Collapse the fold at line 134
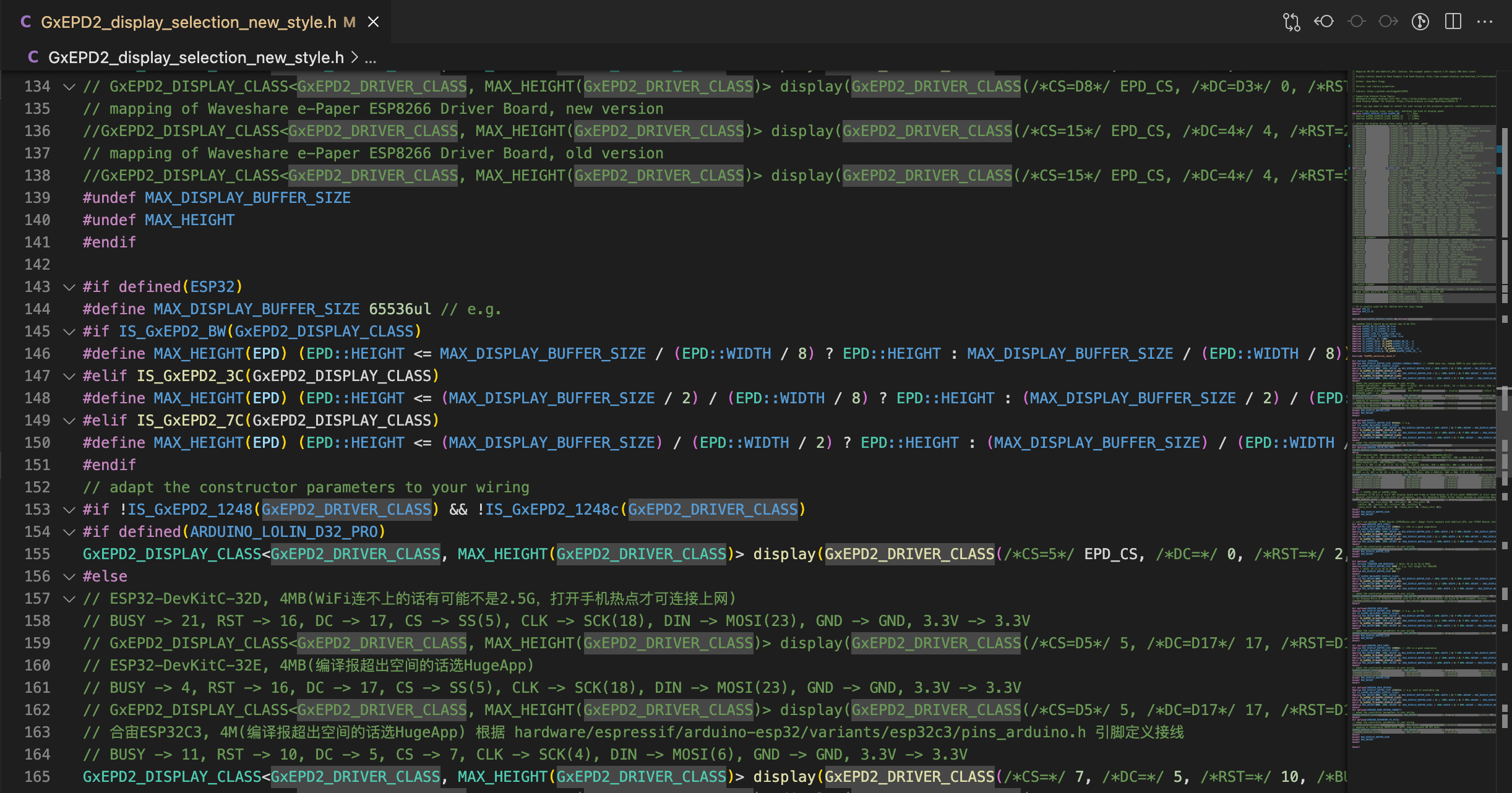This screenshot has height=793, width=1512. pos(69,87)
